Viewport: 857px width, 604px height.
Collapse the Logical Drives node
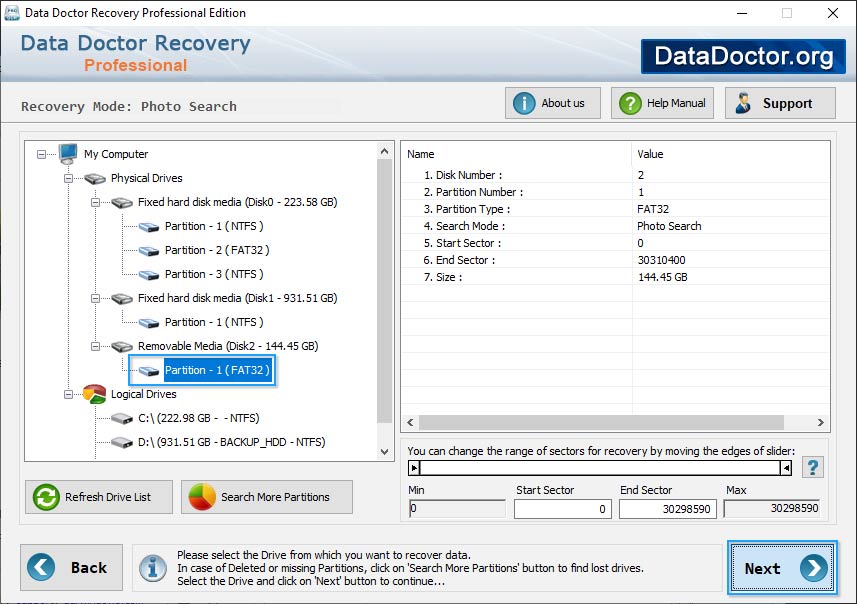(68, 394)
